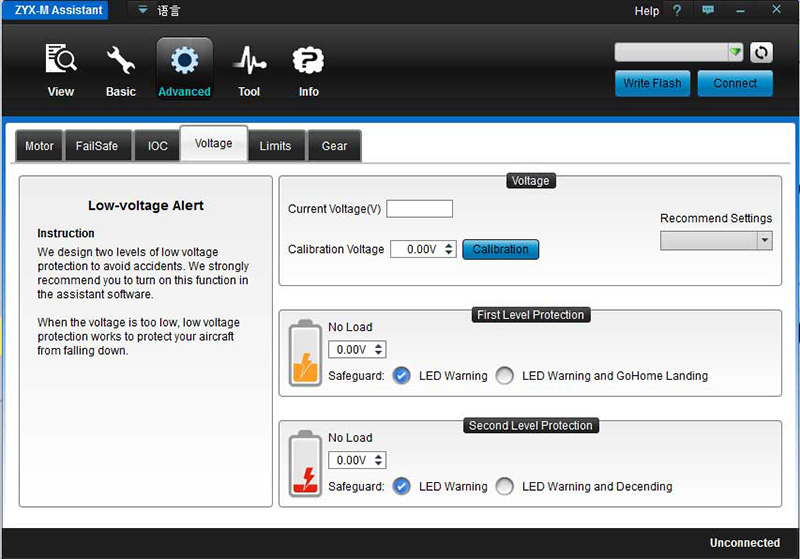Click the Current Voltage(V) field
The image size is (800, 559).
(419, 209)
